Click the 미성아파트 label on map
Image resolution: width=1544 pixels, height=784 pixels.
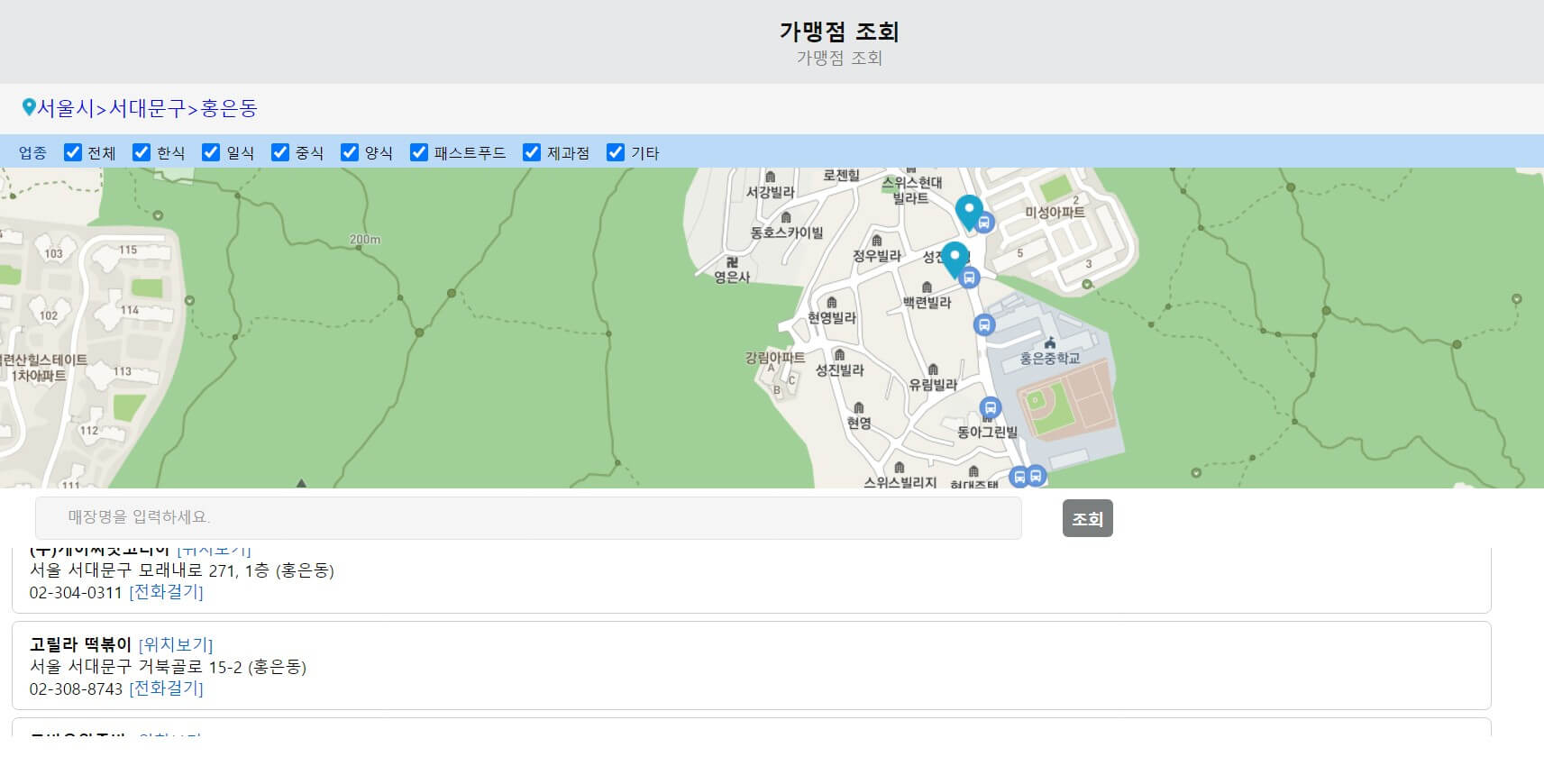tap(1055, 213)
